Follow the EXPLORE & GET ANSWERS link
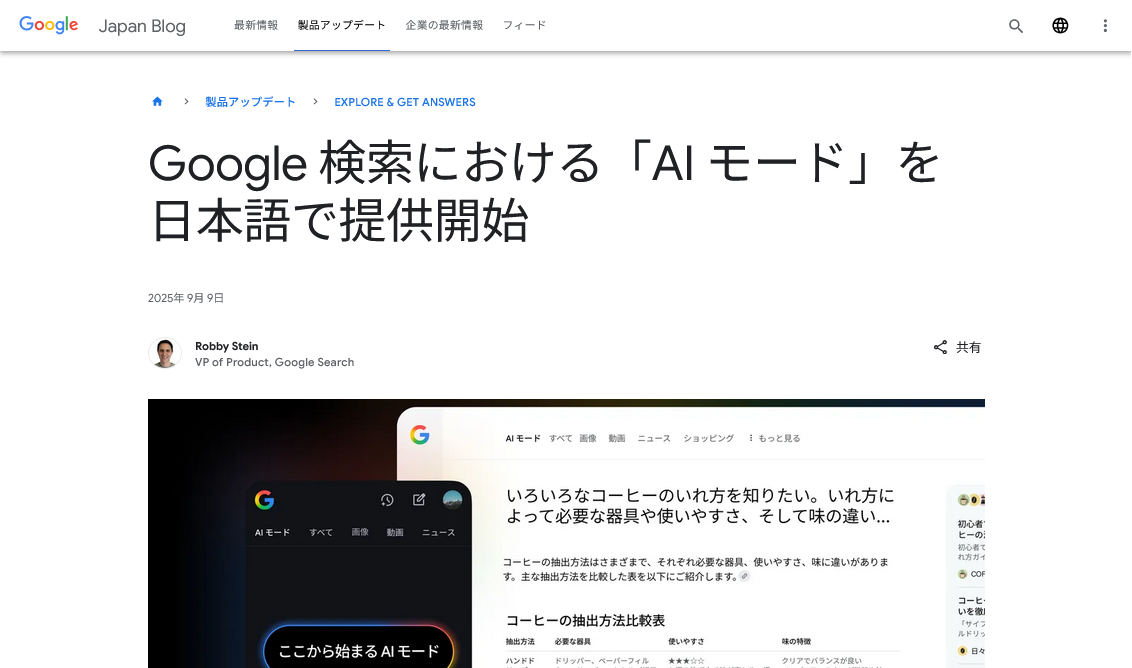Viewport: 1132px width, 668px height. coord(405,102)
